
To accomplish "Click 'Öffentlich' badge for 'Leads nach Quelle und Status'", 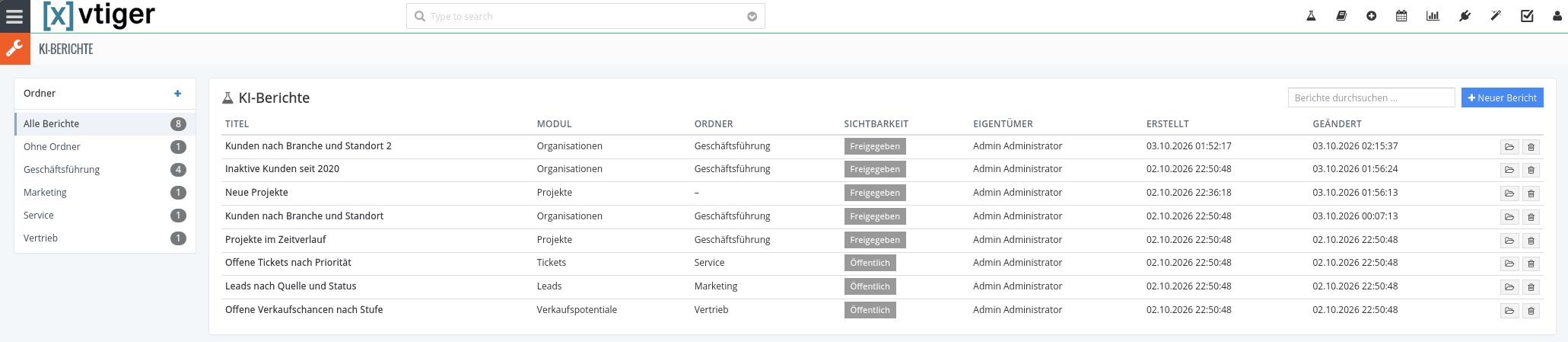I will click(x=870, y=286).
